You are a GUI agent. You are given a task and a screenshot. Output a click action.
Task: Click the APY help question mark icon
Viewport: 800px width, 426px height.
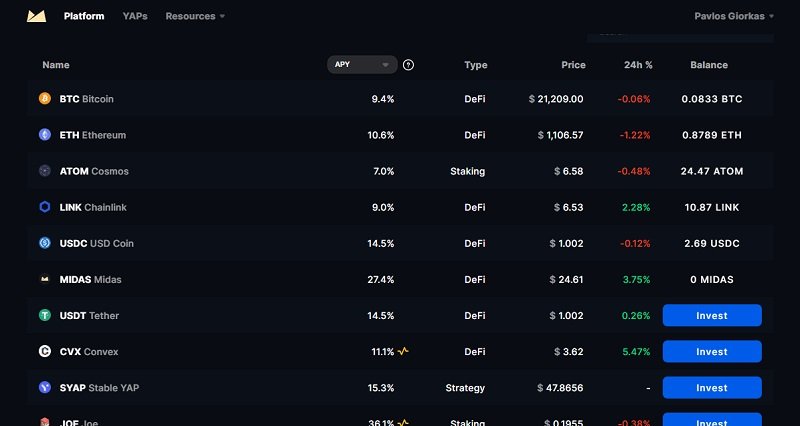coord(408,65)
